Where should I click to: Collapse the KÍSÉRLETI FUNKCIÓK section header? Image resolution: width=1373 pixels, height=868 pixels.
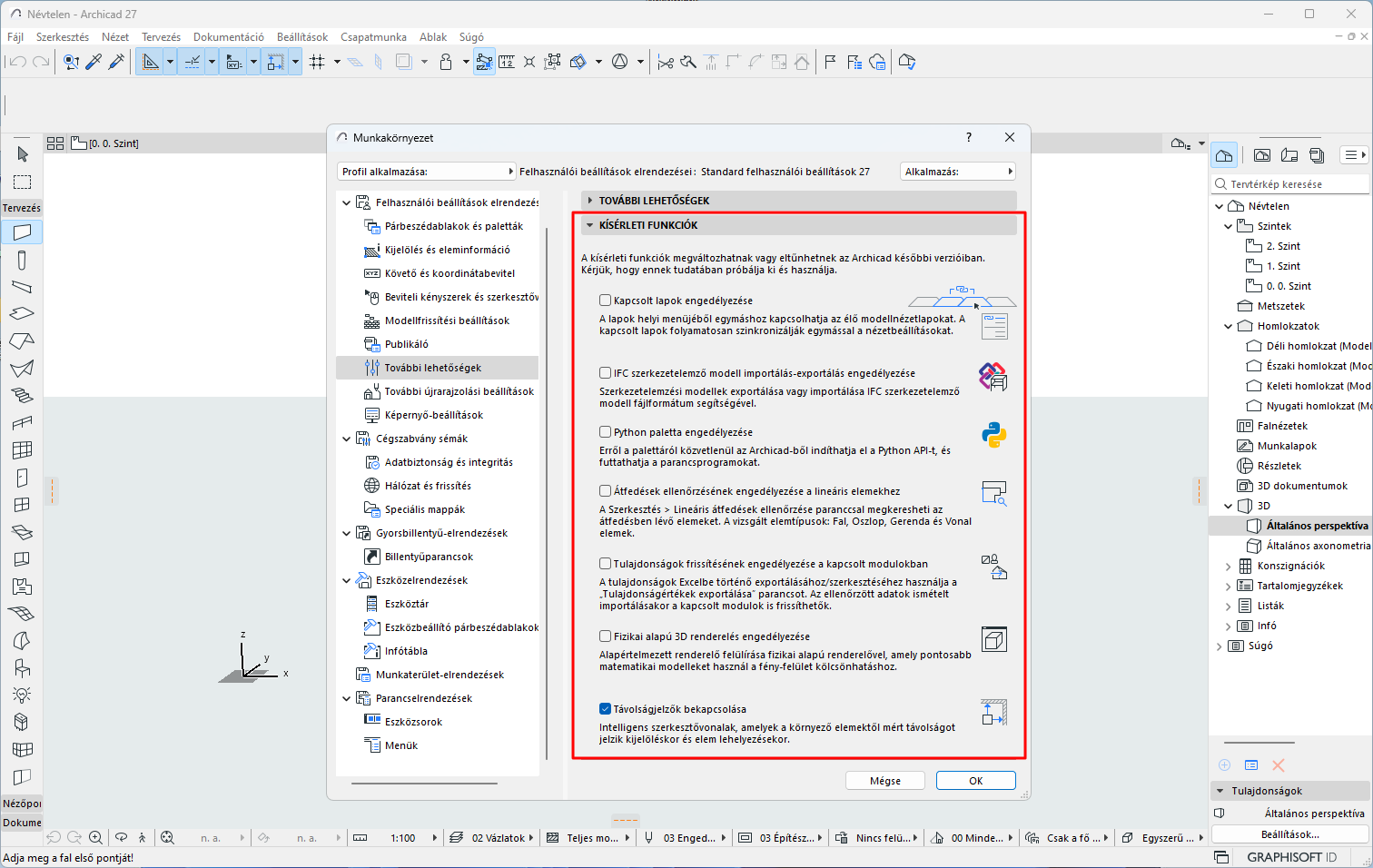point(799,225)
